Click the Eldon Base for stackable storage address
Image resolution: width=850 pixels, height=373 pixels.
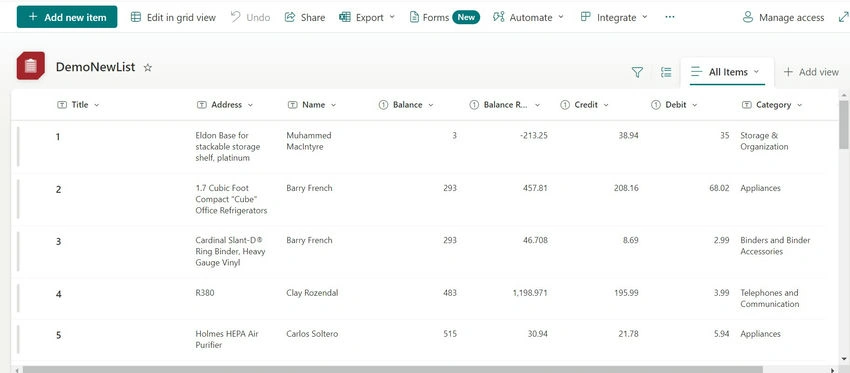click(x=228, y=146)
